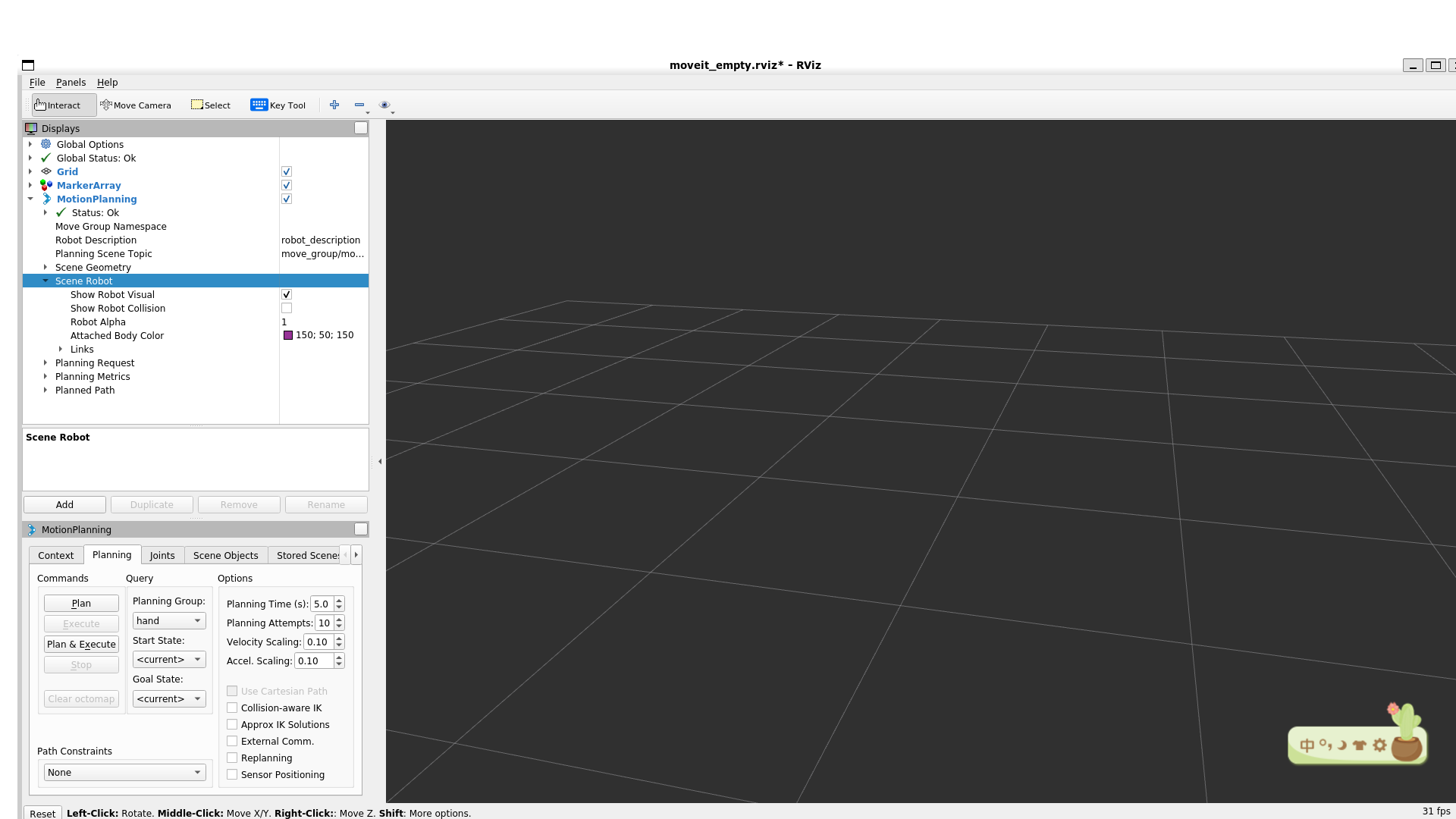Disable the MarkerArray display checkbox
1456x819 pixels.
(287, 185)
